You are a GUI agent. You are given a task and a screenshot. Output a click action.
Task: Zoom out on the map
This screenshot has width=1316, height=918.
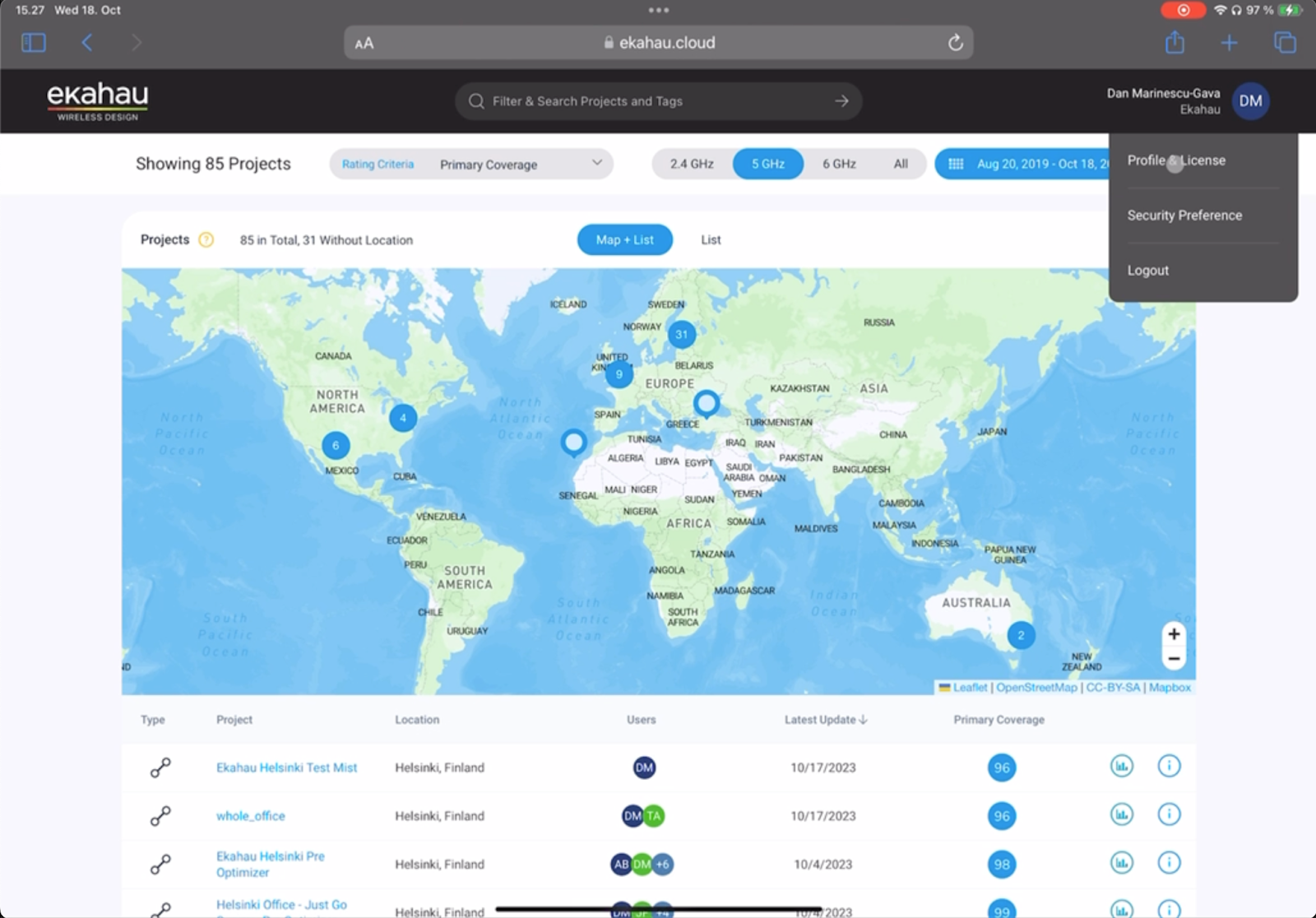point(1174,659)
